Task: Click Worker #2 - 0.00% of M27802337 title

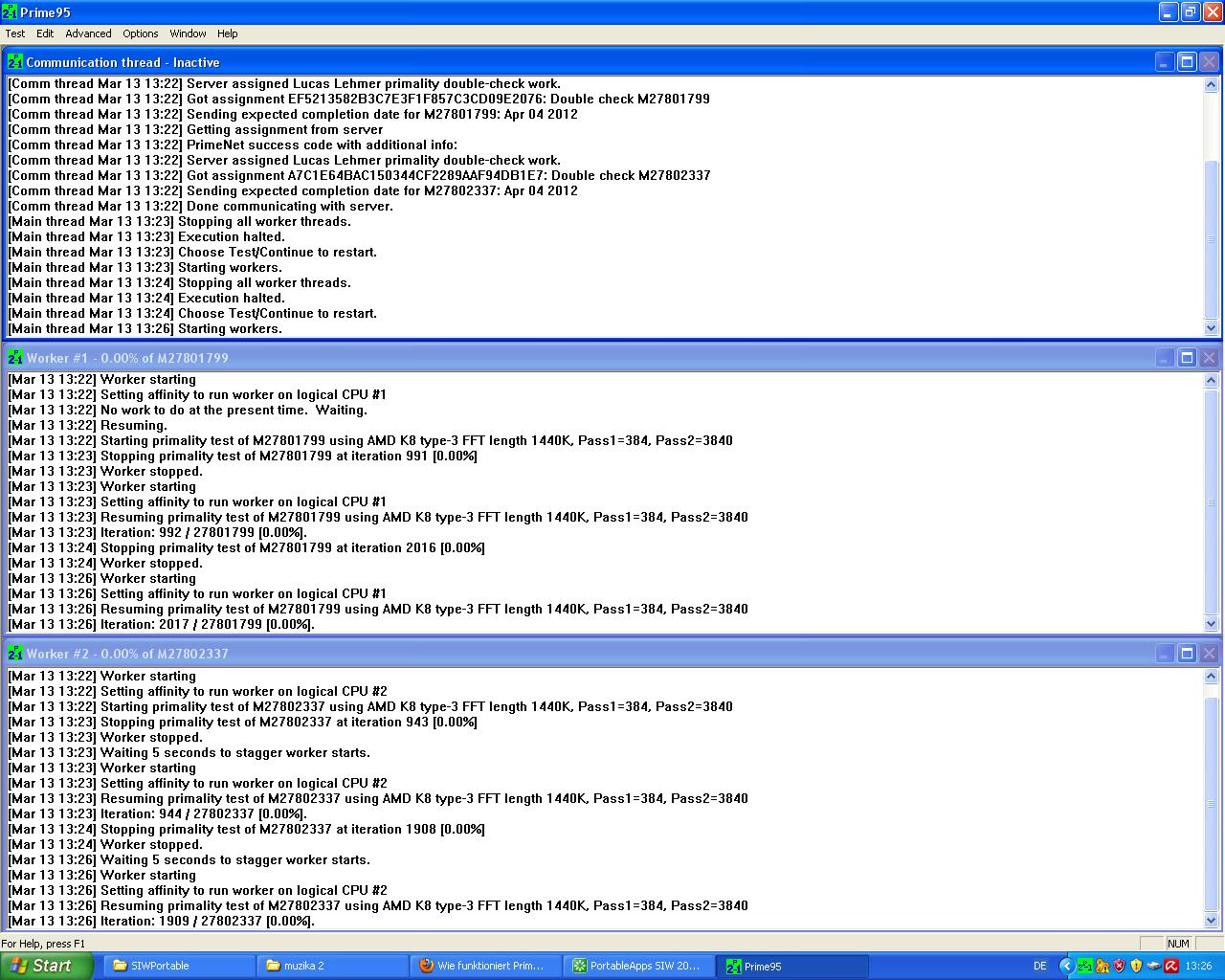Action: point(127,654)
